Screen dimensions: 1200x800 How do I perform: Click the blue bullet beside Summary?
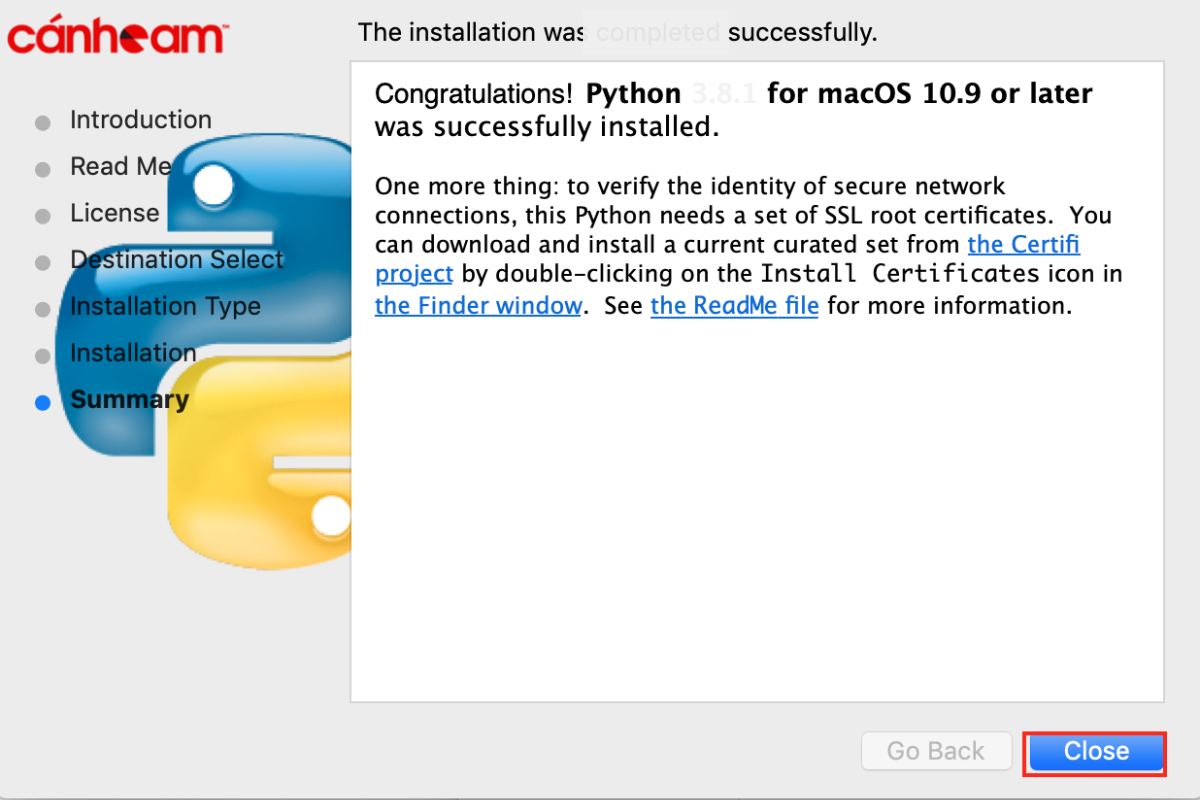click(x=42, y=403)
